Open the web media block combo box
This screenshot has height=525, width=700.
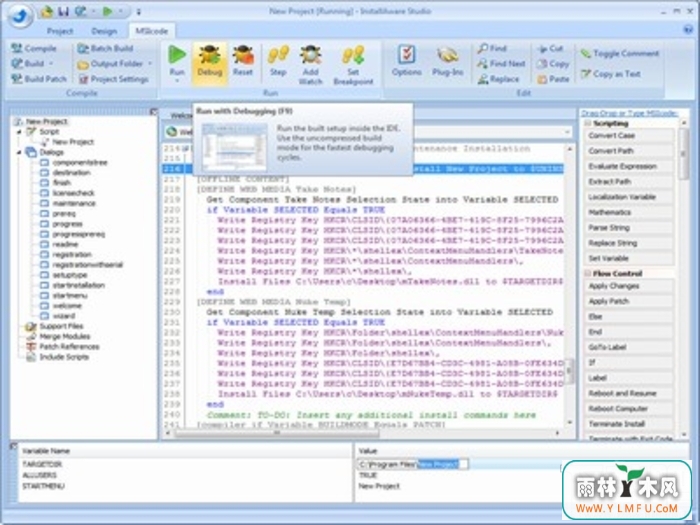tap(367, 132)
